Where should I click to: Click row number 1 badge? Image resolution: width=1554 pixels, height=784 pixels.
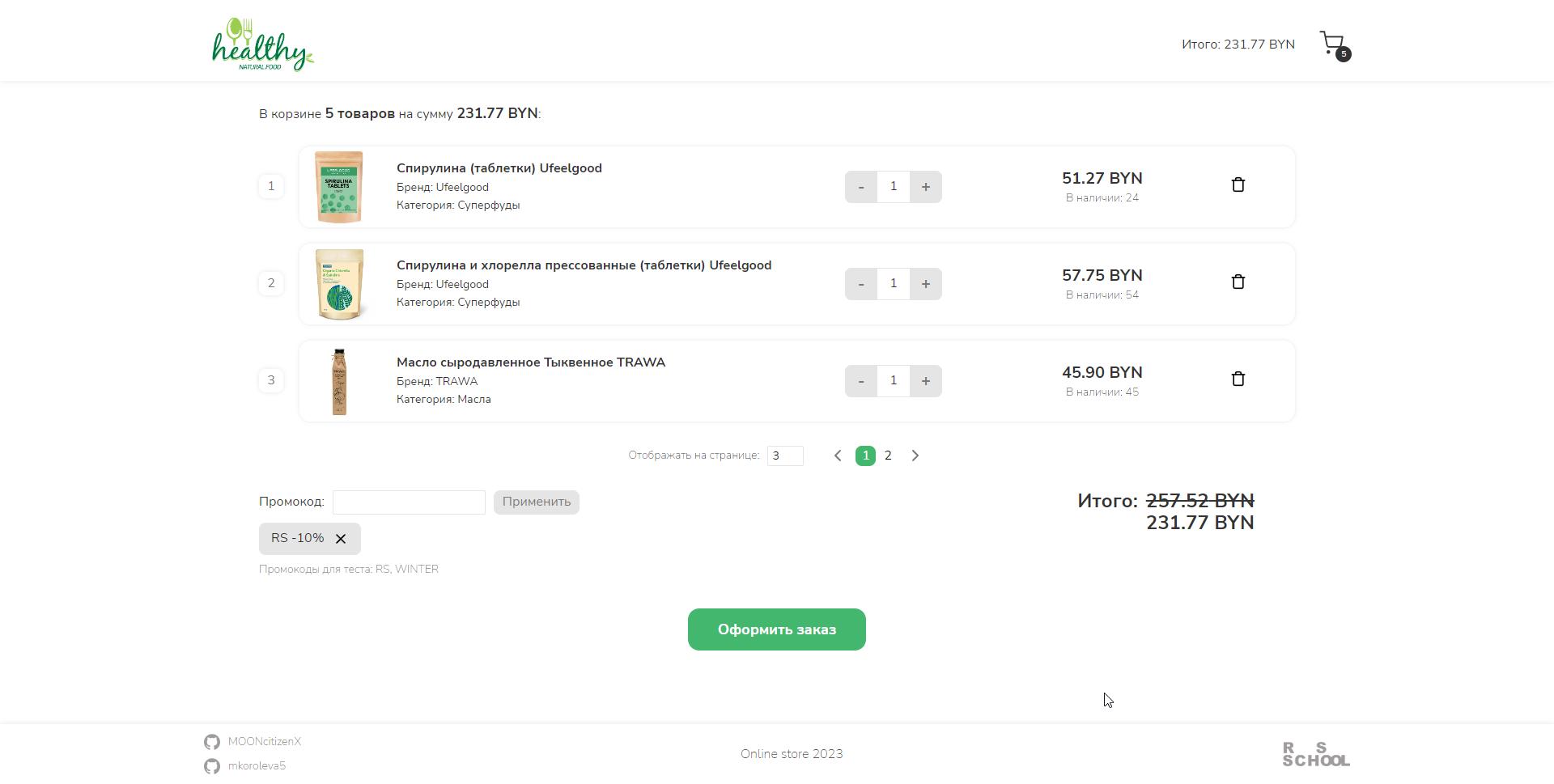tap(271, 186)
